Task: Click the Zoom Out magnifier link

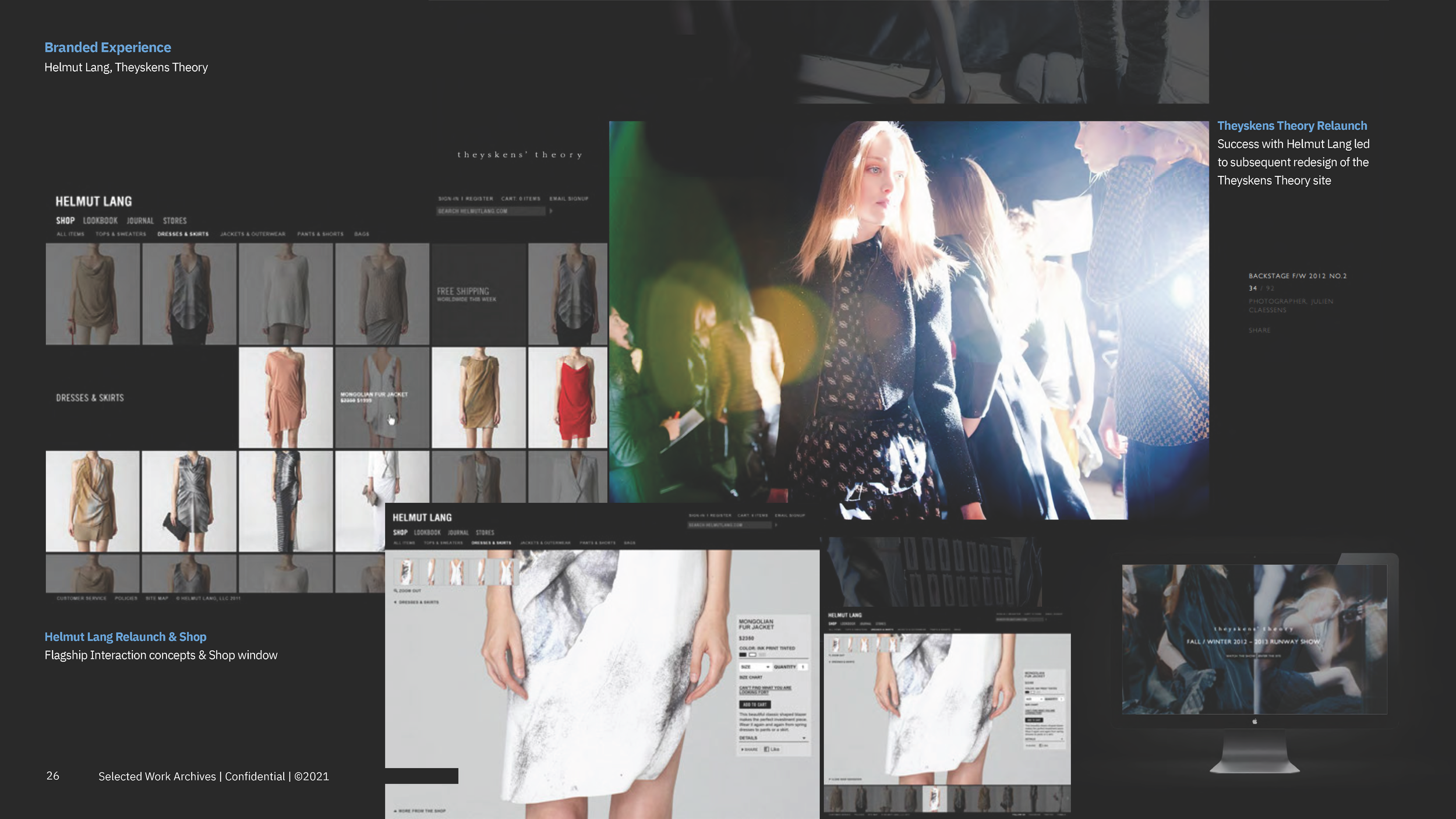Action: pos(396,591)
